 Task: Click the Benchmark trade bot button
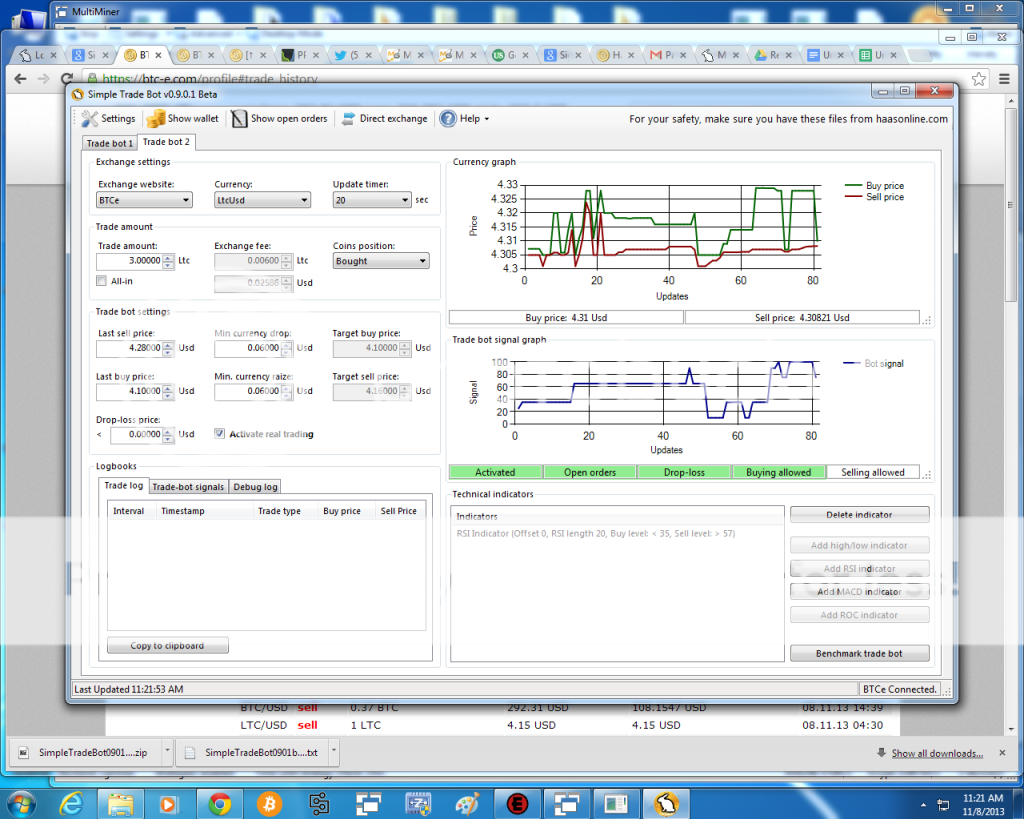click(859, 653)
